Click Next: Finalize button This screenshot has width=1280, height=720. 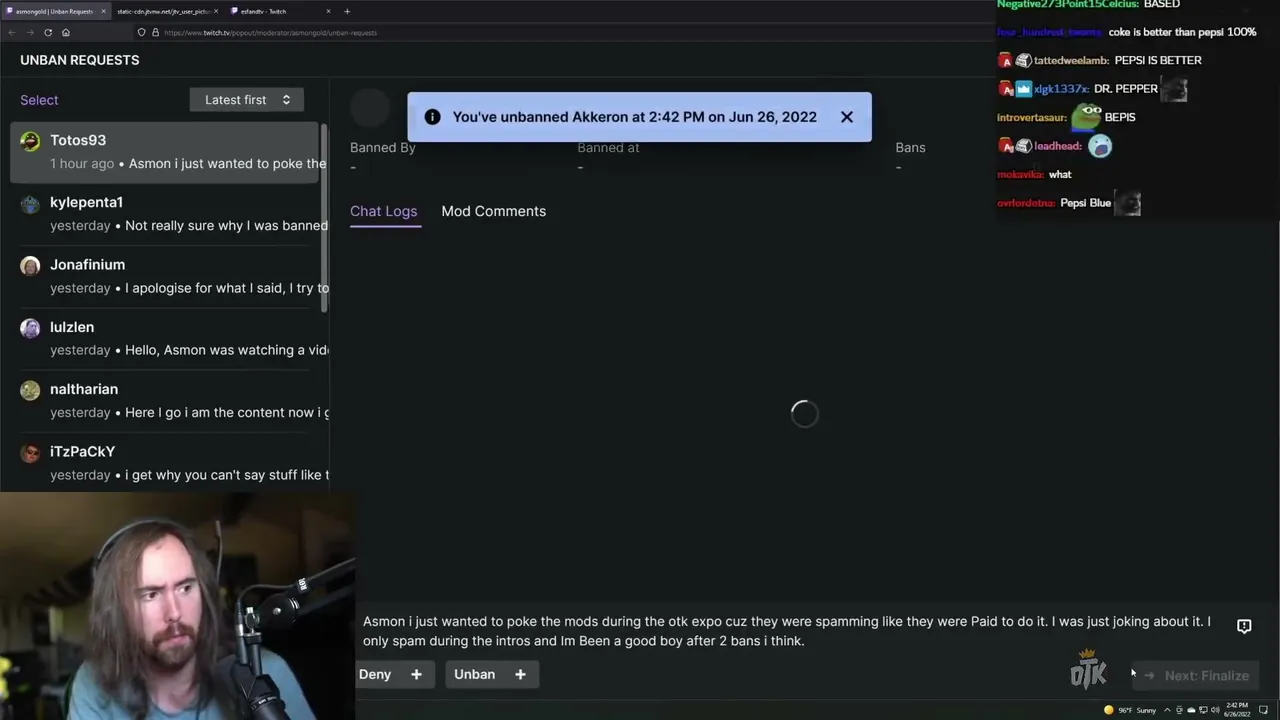pyautogui.click(x=1197, y=676)
